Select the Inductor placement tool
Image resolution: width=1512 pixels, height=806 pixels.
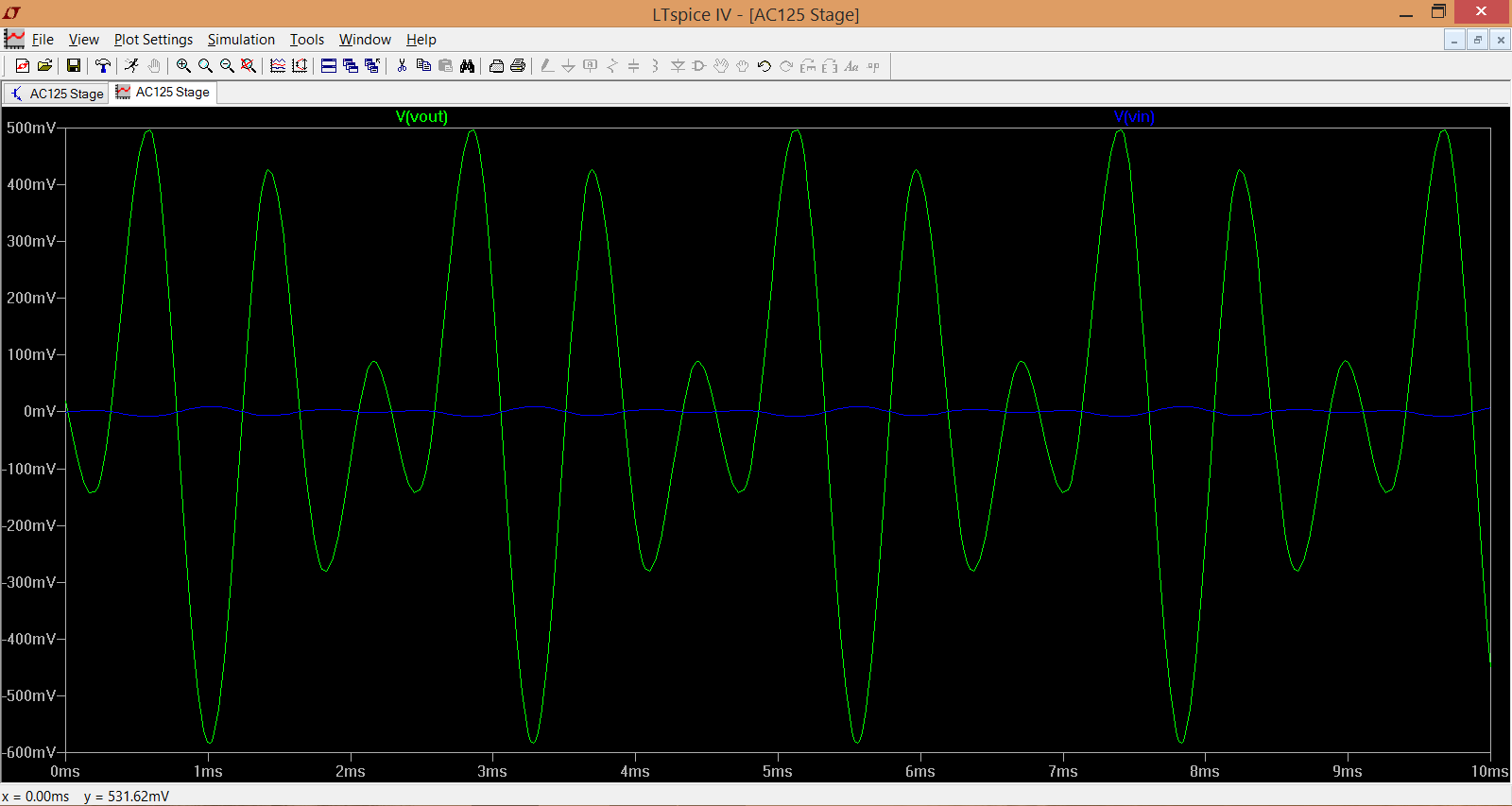tap(655, 65)
